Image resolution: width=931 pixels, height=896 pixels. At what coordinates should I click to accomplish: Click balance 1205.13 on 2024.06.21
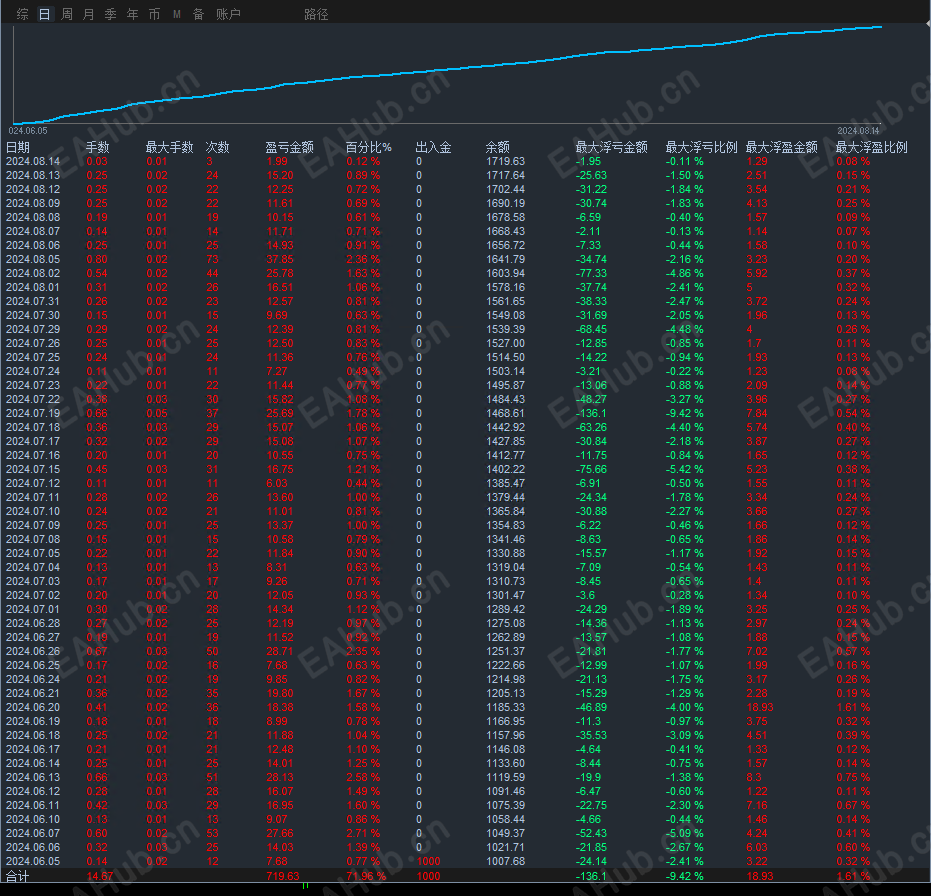pyautogui.click(x=505, y=694)
